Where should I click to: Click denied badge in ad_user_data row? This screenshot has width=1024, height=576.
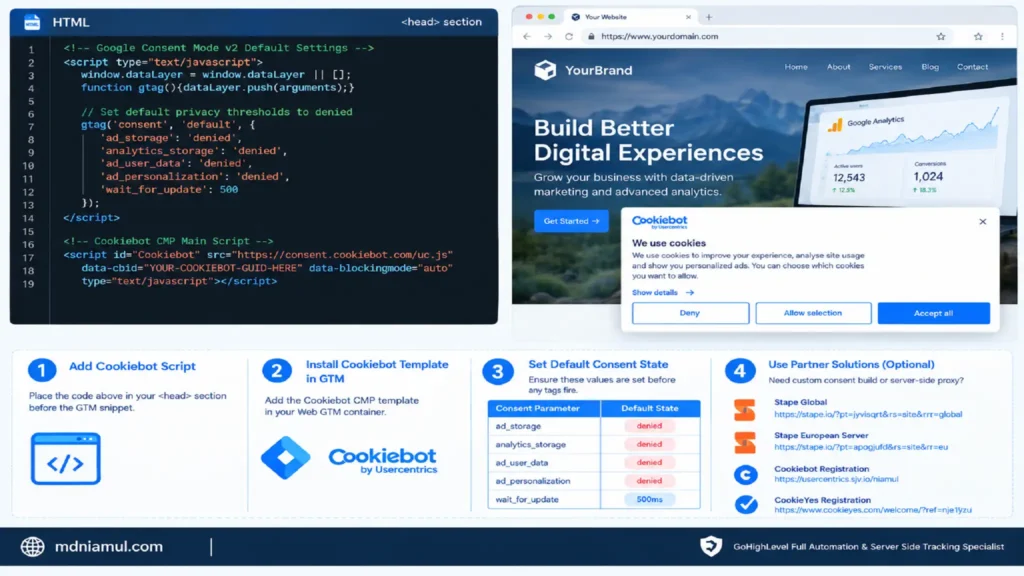[649, 462]
